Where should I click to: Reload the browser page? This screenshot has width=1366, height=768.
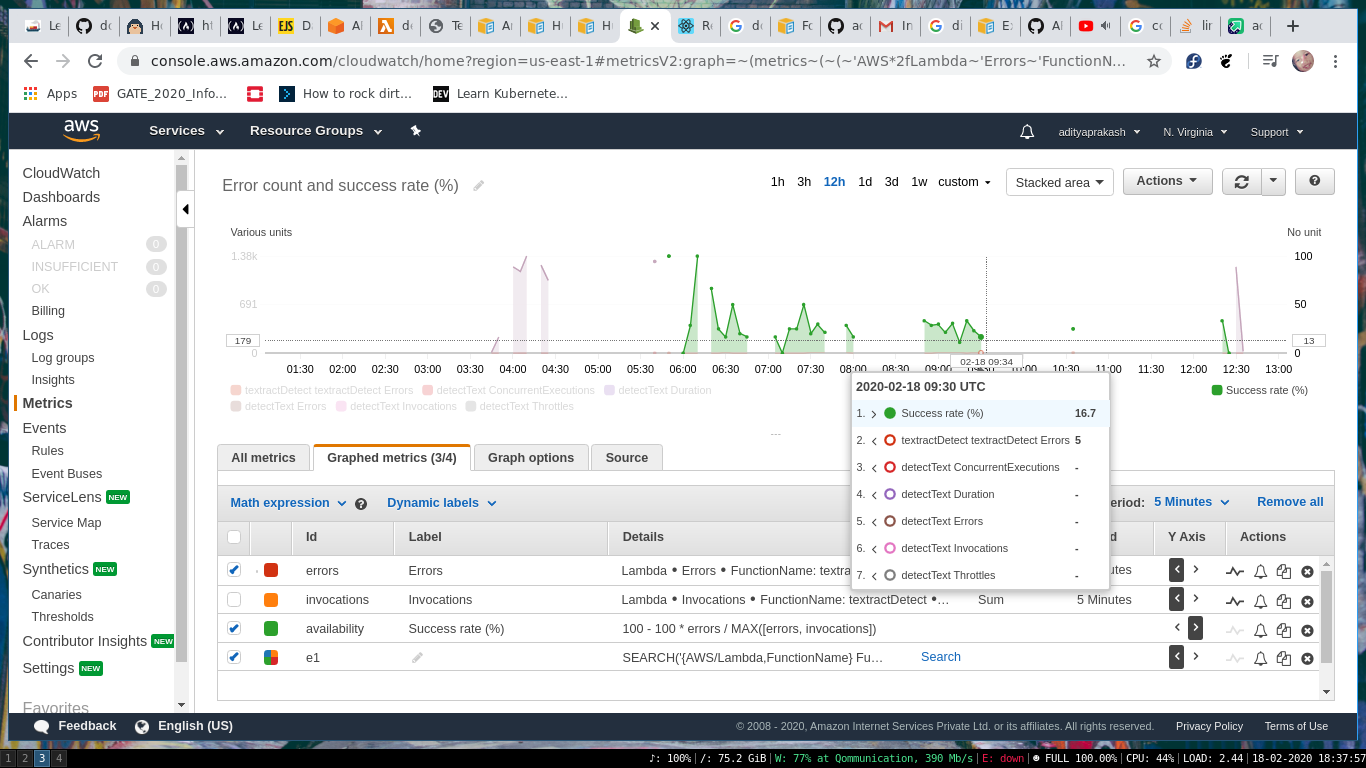(96, 61)
